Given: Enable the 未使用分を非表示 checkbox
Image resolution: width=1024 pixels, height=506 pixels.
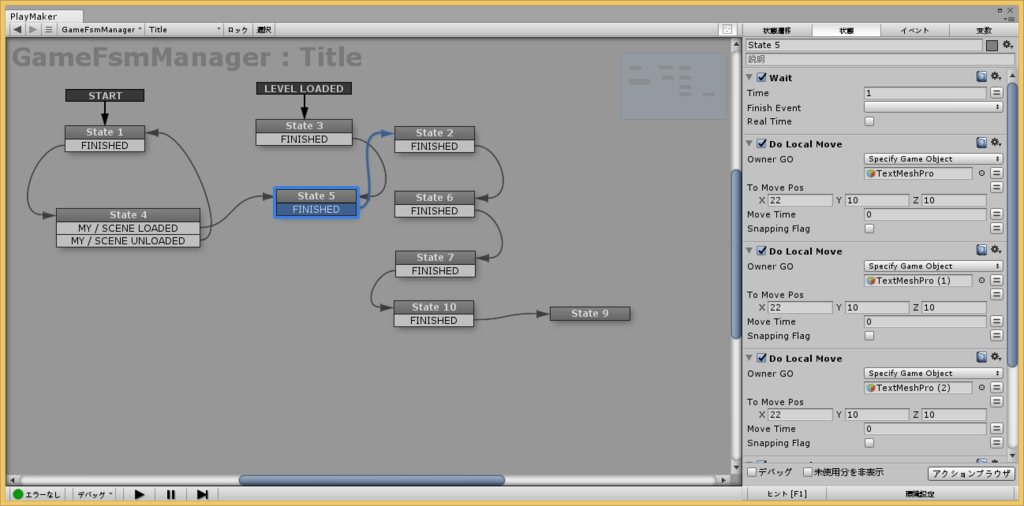Looking at the screenshot, I should 808,471.
